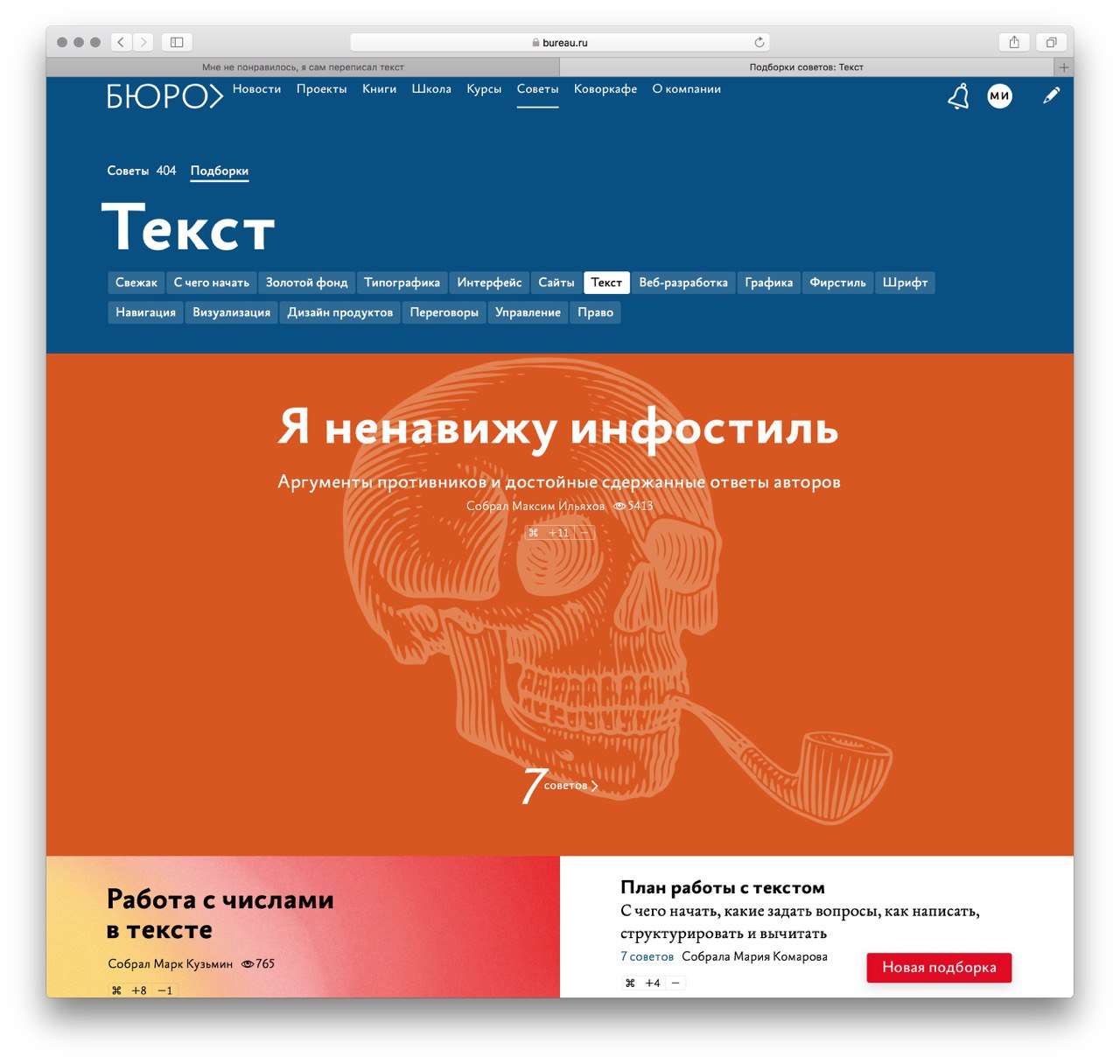Upvote the инфостиль collection with +11
The height and width of the screenshot is (1064, 1120).
(x=558, y=533)
